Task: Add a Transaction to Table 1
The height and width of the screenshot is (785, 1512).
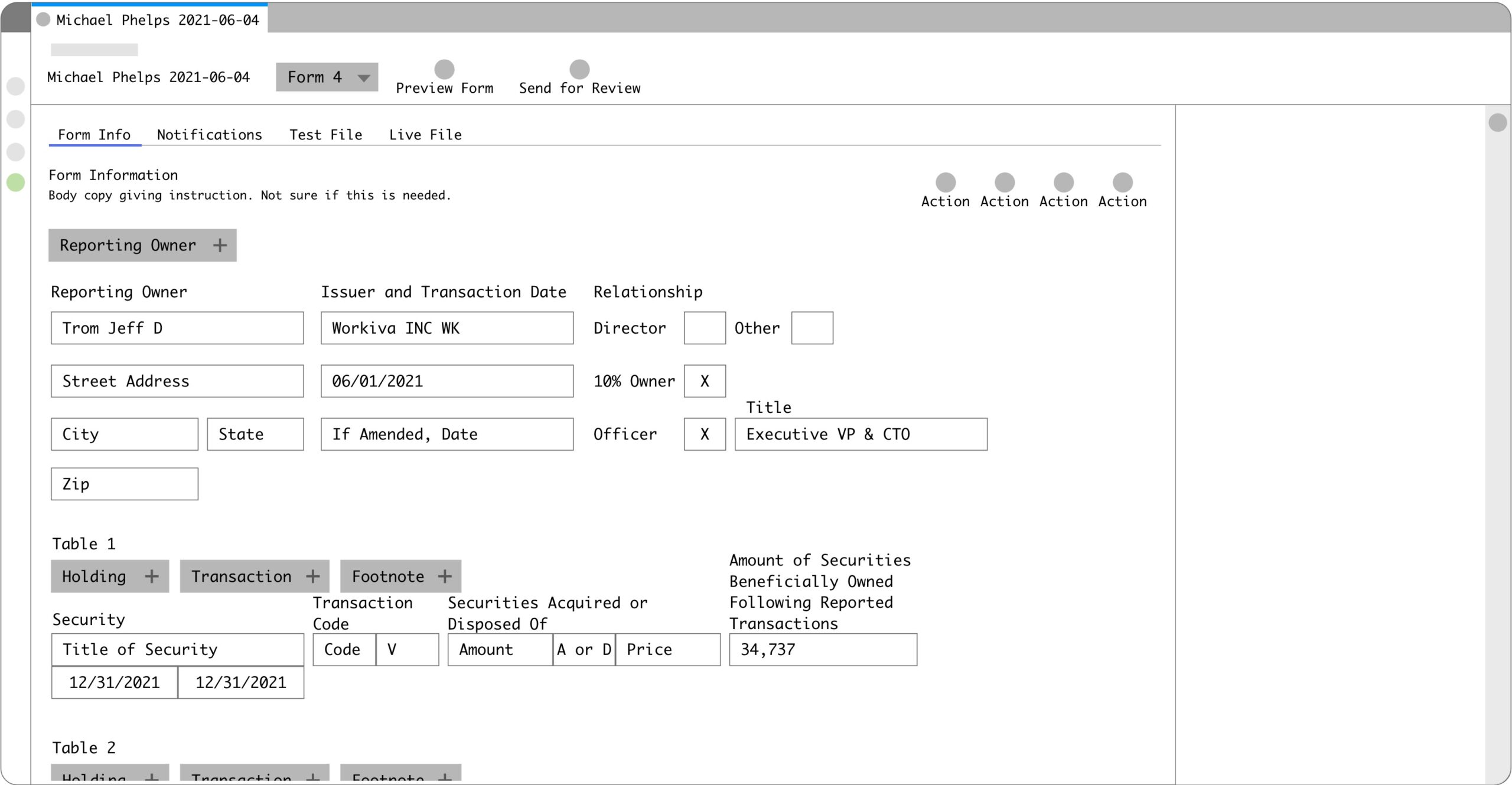Action: (255, 576)
